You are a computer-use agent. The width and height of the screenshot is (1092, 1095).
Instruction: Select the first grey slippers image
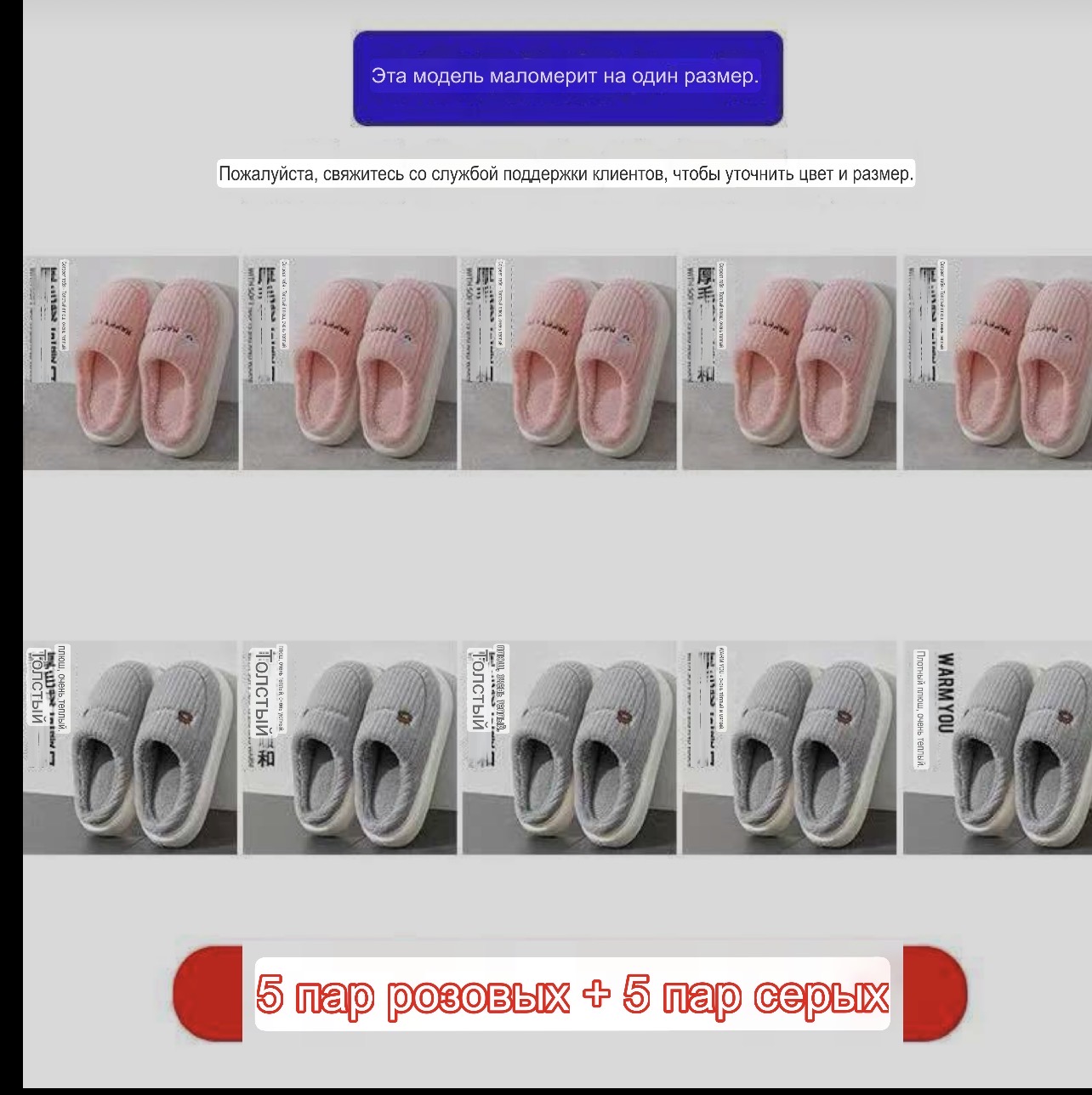click(130, 747)
